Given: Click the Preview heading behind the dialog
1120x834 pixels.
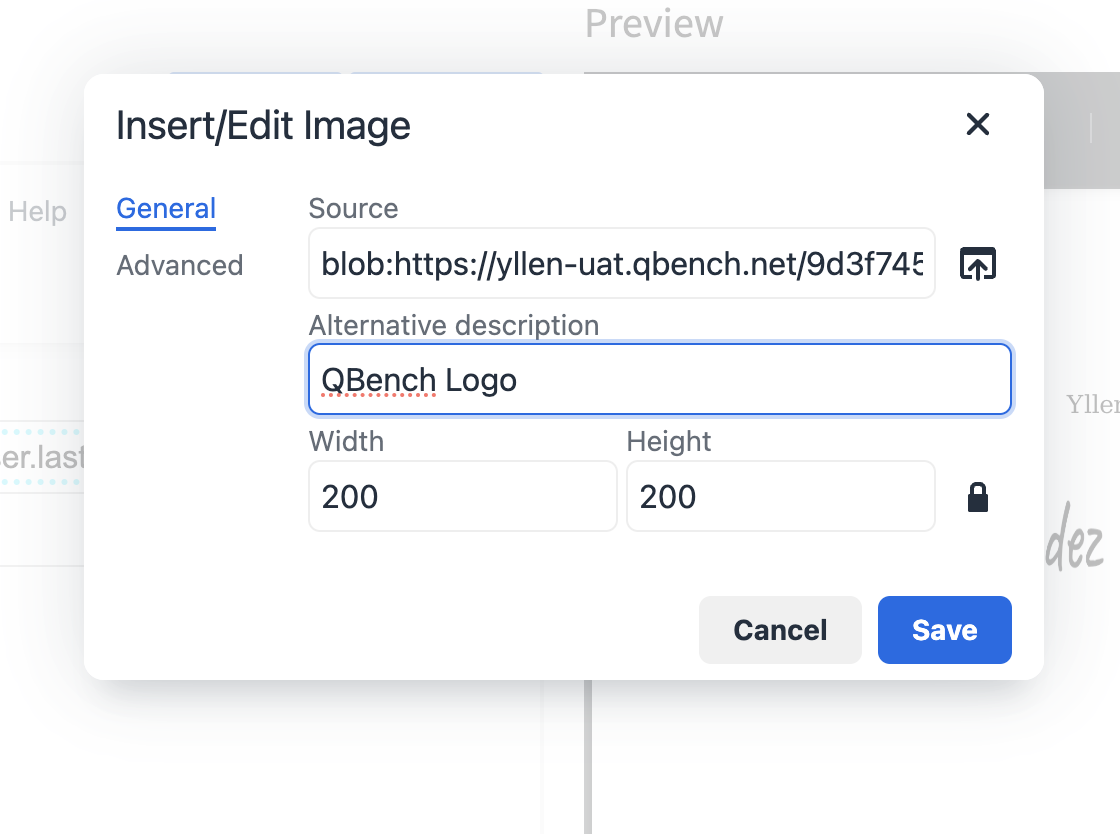Looking at the screenshot, I should point(654,23).
